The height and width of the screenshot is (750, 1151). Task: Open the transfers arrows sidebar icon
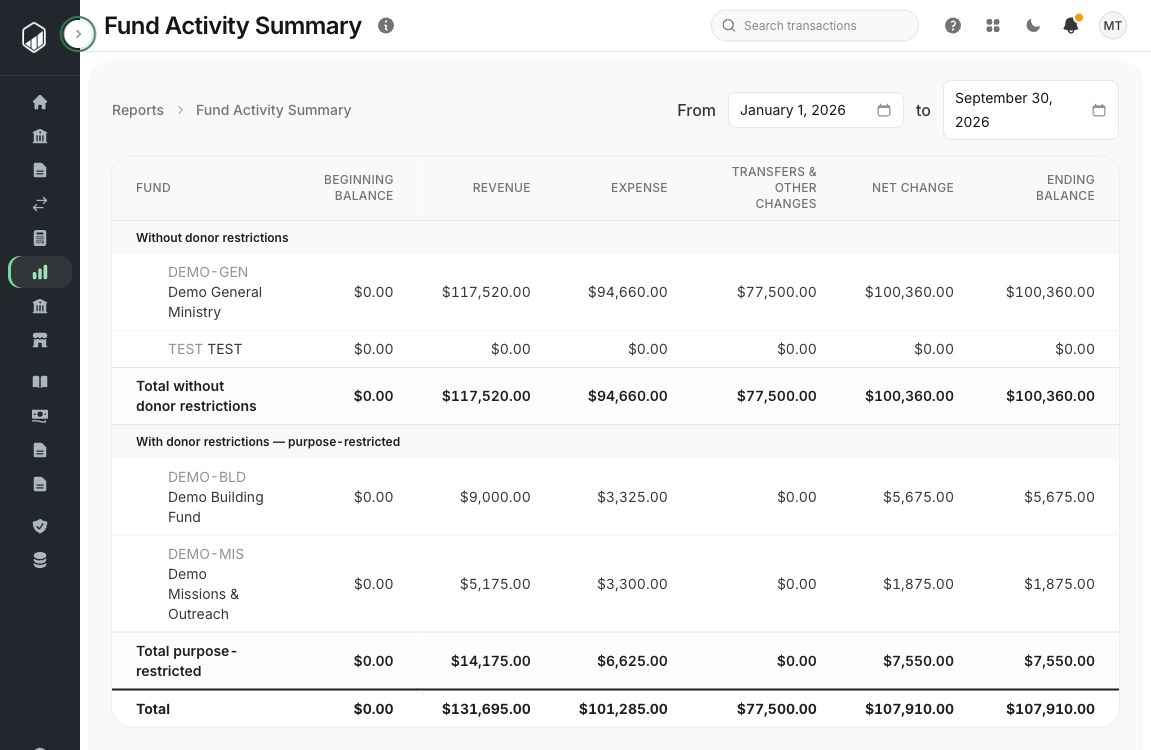click(40, 204)
